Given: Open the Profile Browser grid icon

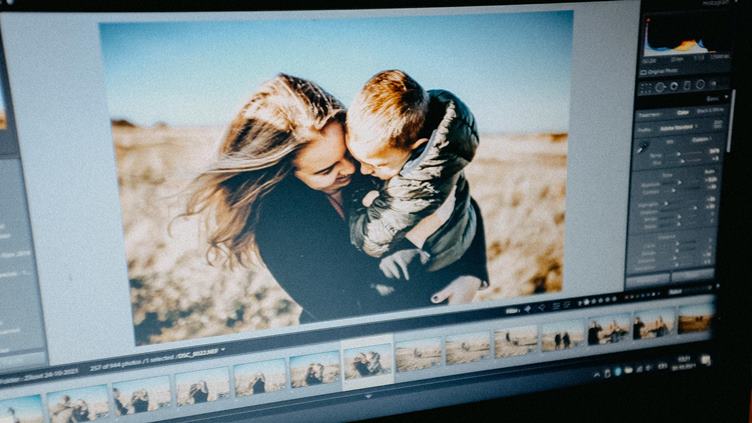Looking at the screenshot, I should 718,124.
